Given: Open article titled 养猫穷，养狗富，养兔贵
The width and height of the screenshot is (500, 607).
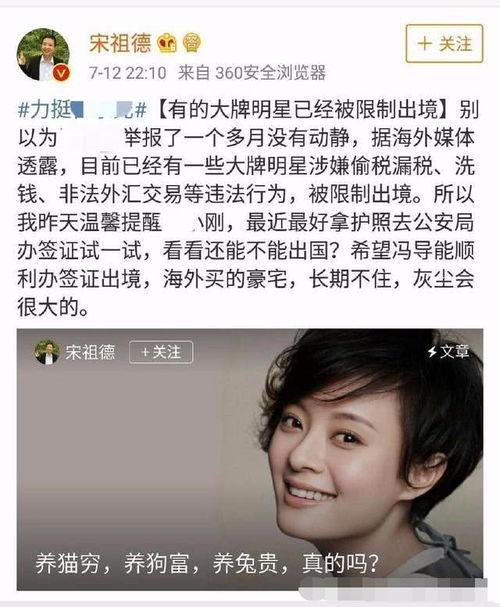Looking at the screenshot, I should pyautogui.click(x=206, y=564).
